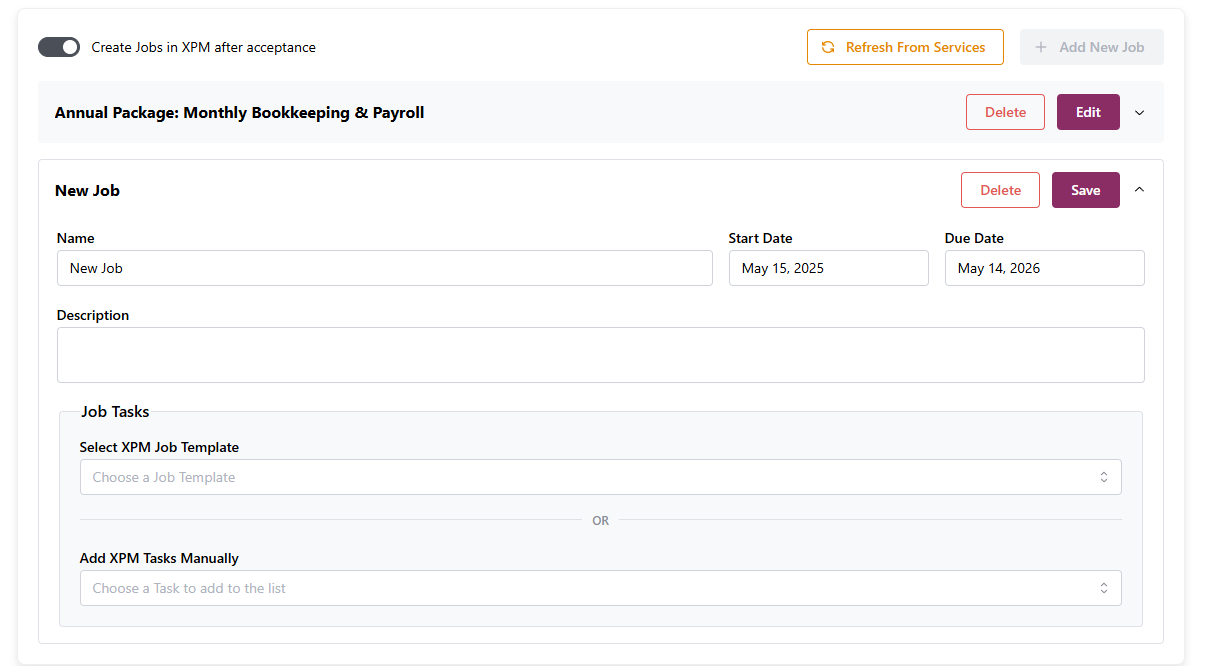Open the Start Date picker field
The height and width of the screenshot is (666, 1206).
[828, 268]
